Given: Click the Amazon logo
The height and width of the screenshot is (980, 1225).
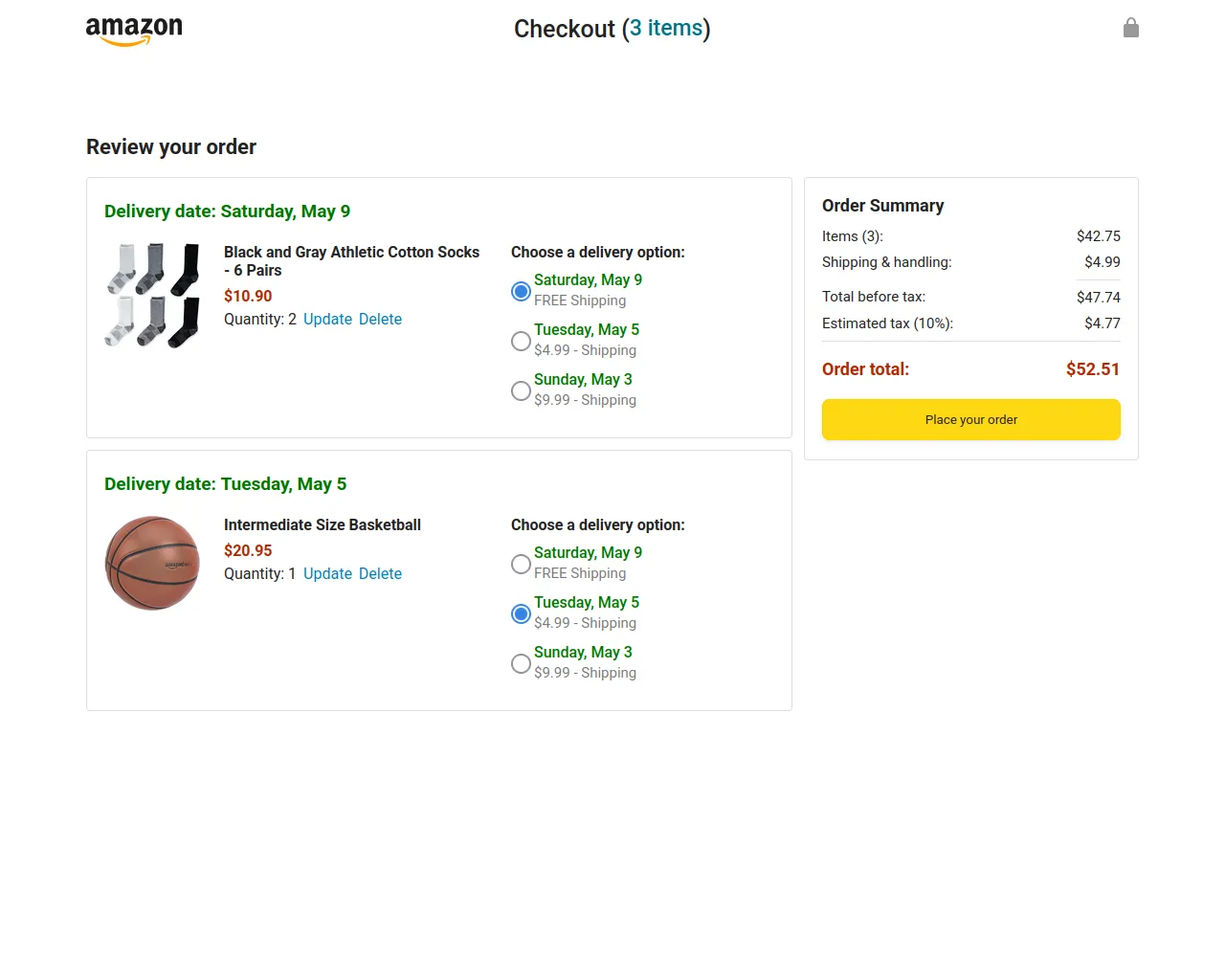Looking at the screenshot, I should pos(134,31).
